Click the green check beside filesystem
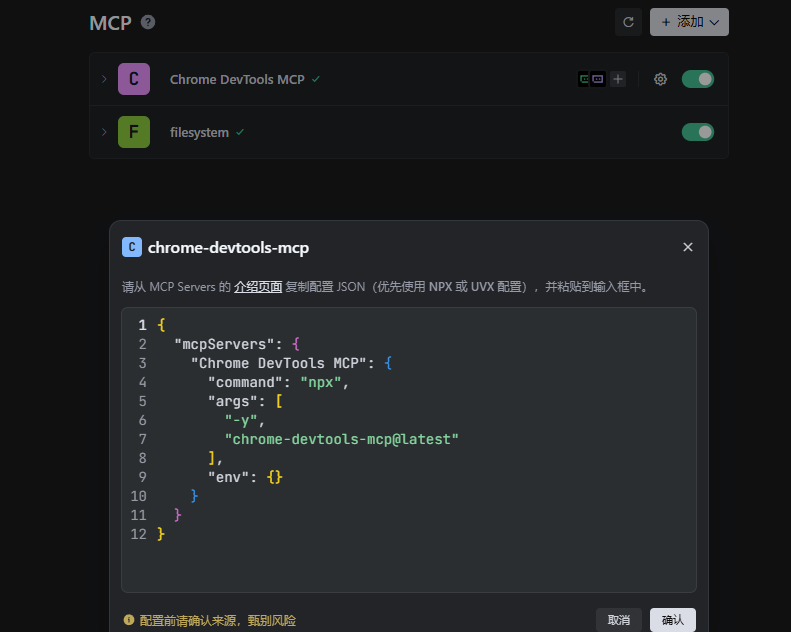 click(x=240, y=132)
